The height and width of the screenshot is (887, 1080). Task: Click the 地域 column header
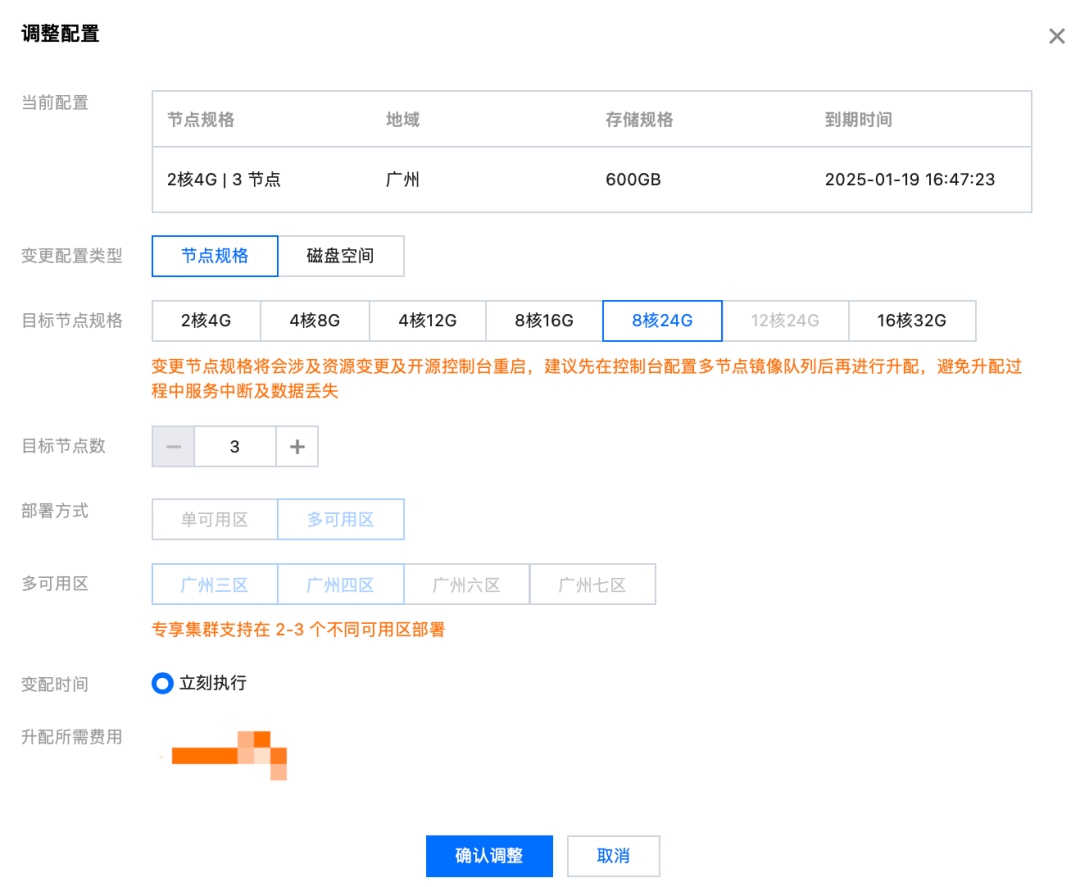[x=403, y=120]
